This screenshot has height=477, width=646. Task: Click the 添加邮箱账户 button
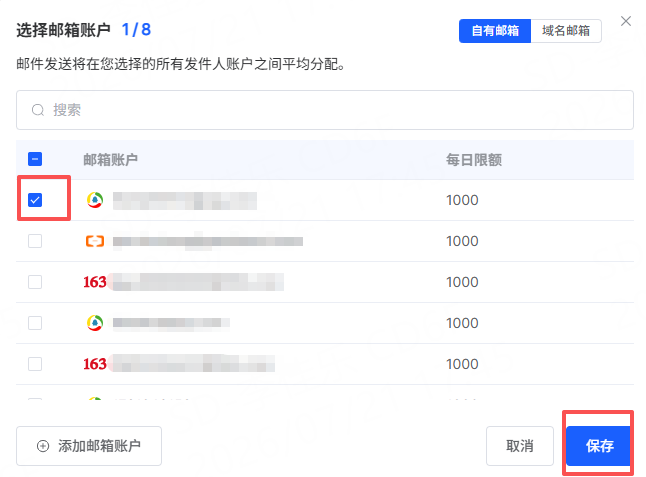pos(89,446)
